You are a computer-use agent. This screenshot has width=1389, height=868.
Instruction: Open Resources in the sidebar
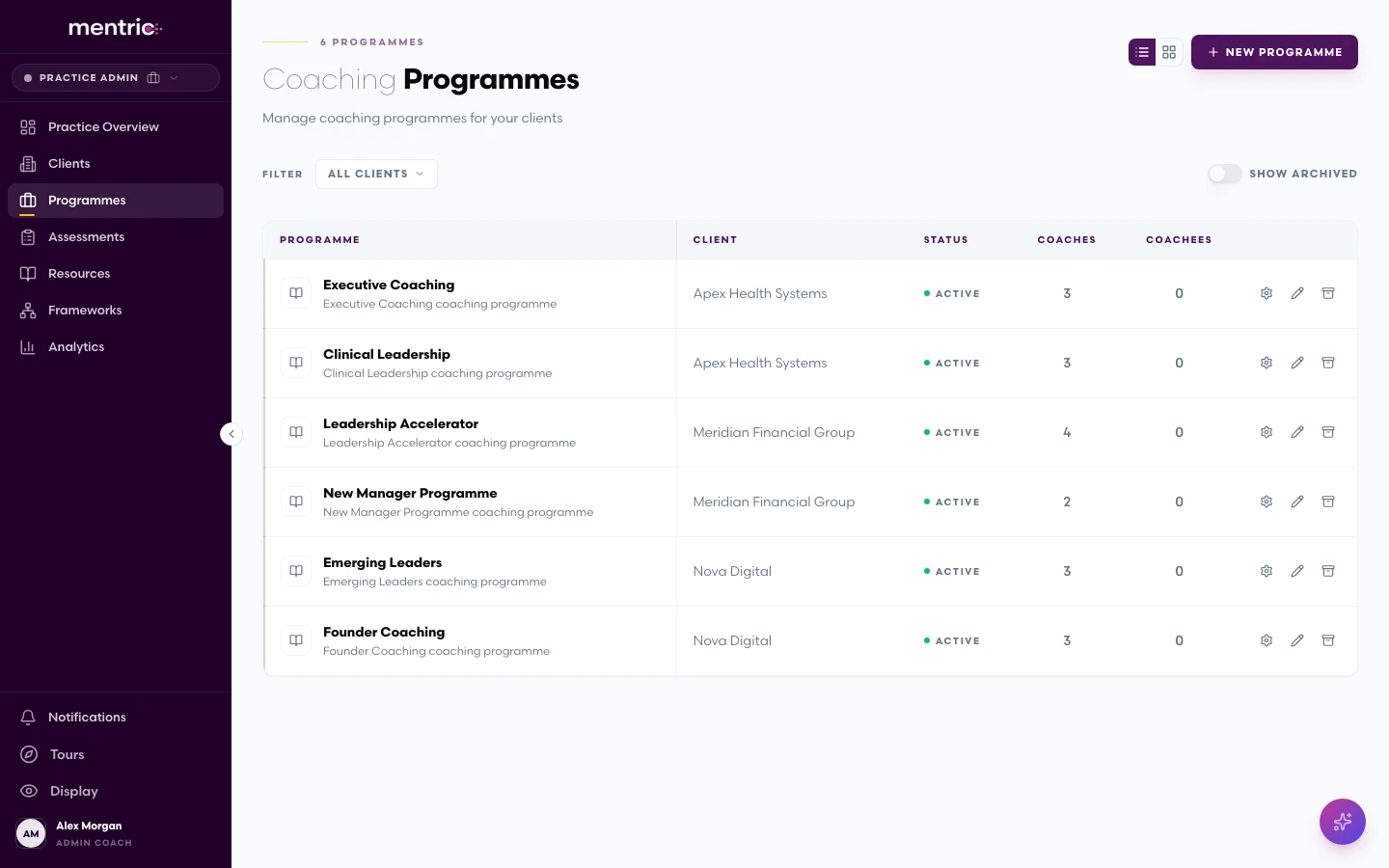click(116, 274)
